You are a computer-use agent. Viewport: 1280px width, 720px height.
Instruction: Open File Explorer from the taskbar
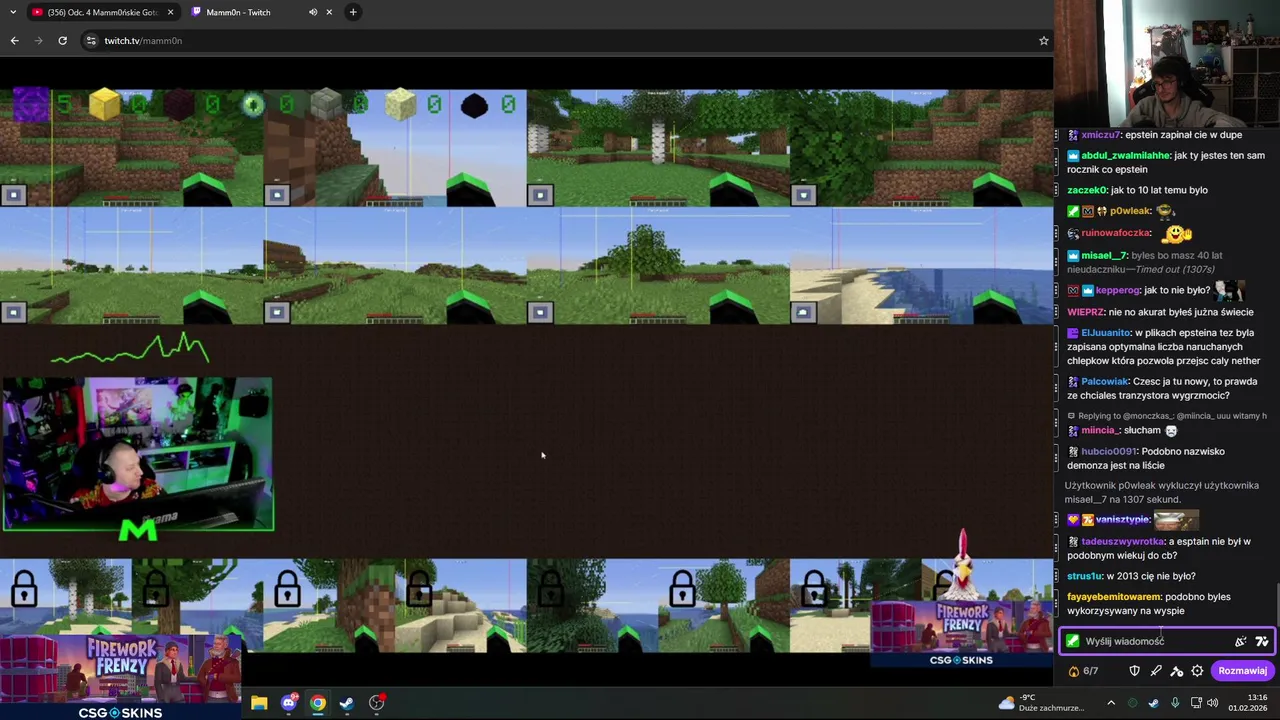[x=259, y=703]
